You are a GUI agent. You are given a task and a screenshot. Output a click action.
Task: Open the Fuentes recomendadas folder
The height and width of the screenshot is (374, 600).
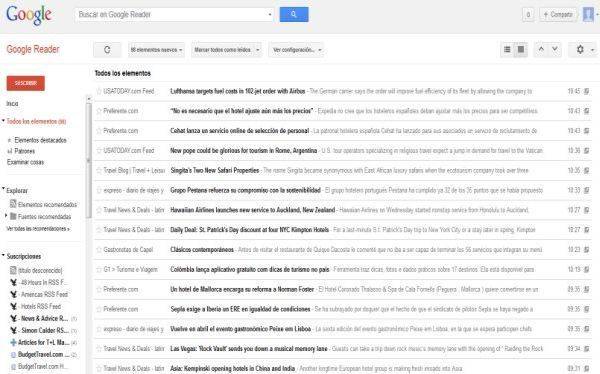pyautogui.click(x=41, y=217)
